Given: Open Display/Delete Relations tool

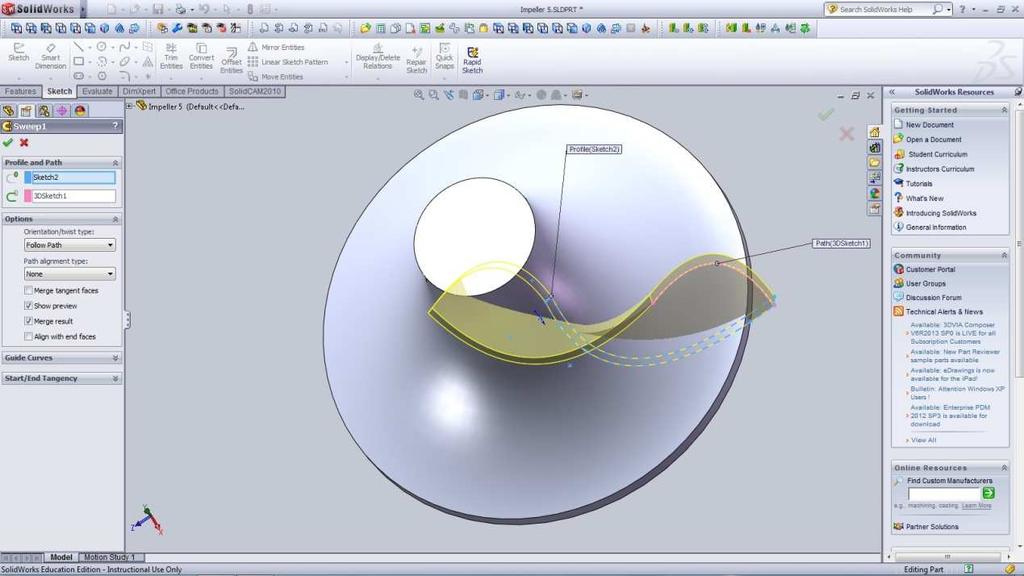Looking at the screenshot, I should coord(377,57).
